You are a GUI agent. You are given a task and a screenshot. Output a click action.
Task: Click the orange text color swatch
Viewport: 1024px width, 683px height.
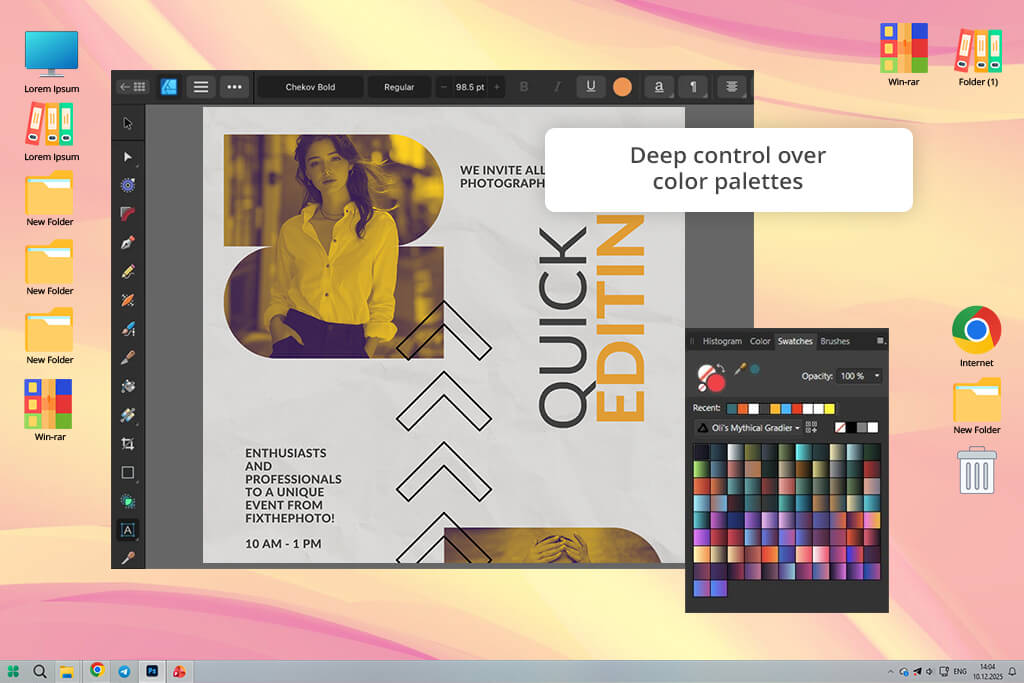[x=622, y=87]
